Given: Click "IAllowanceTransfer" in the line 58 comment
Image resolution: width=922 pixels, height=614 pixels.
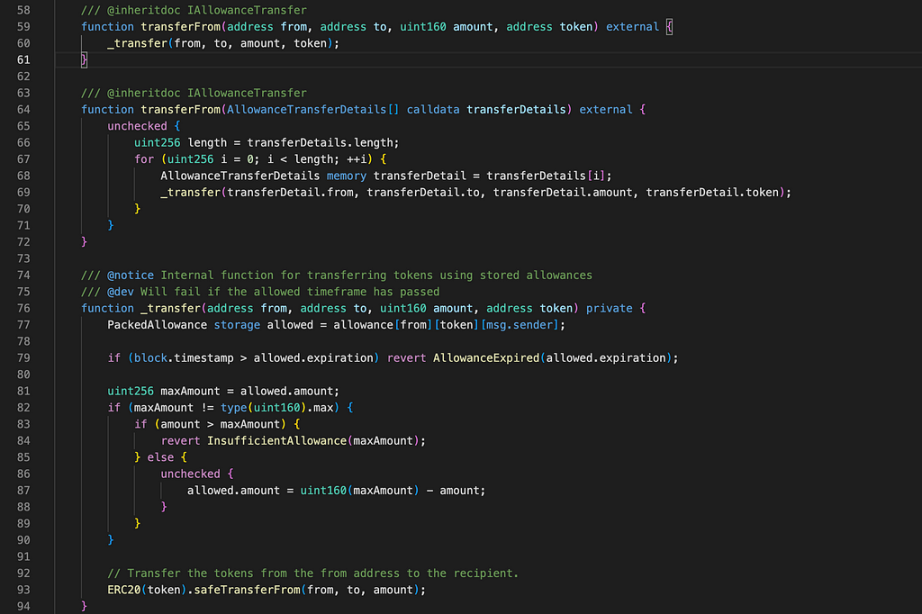Looking at the screenshot, I should (247, 10).
